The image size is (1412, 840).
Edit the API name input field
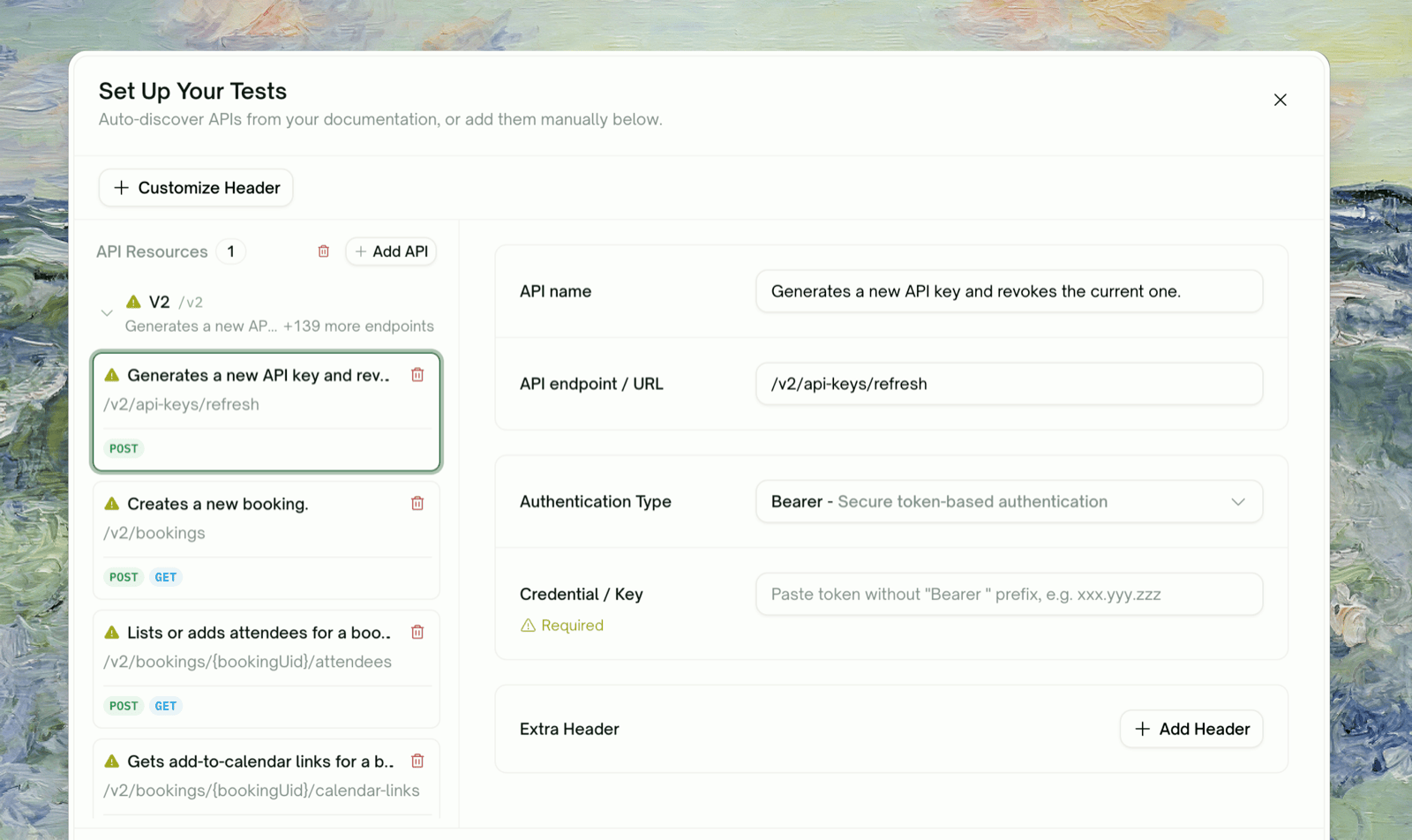coord(1009,291)
